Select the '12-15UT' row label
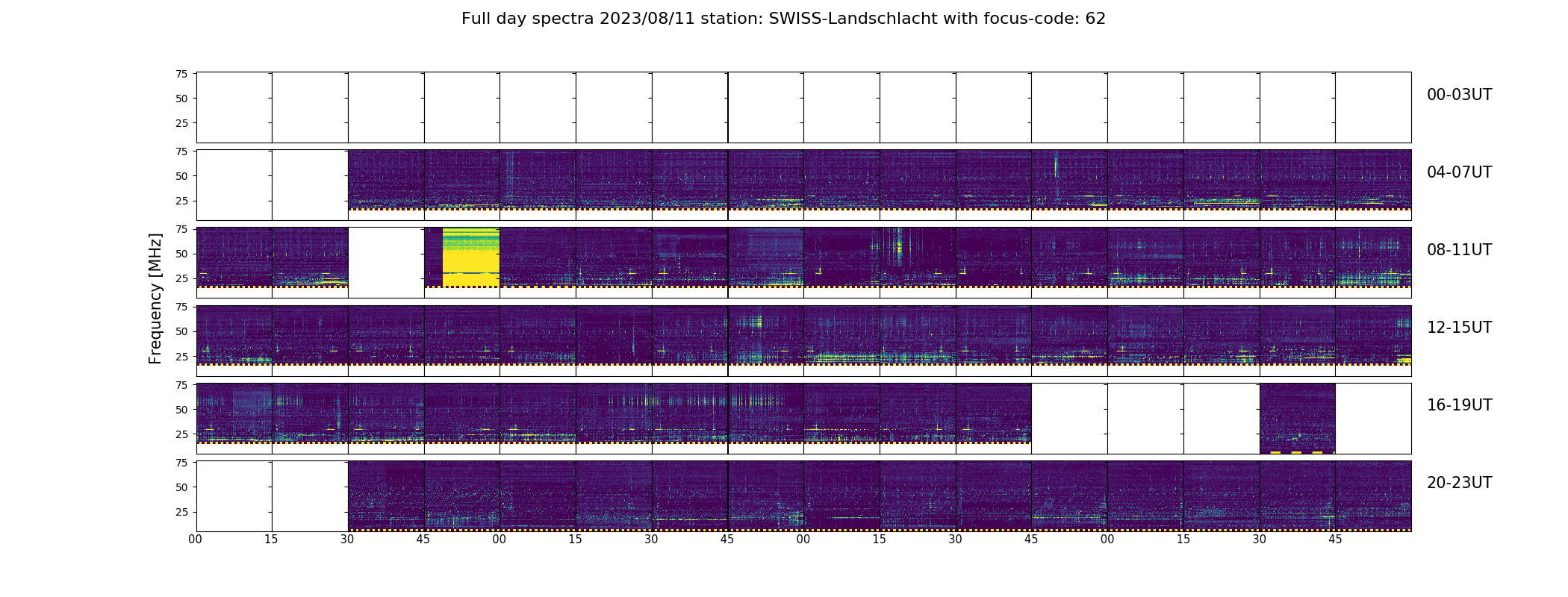 [1459, 328]
